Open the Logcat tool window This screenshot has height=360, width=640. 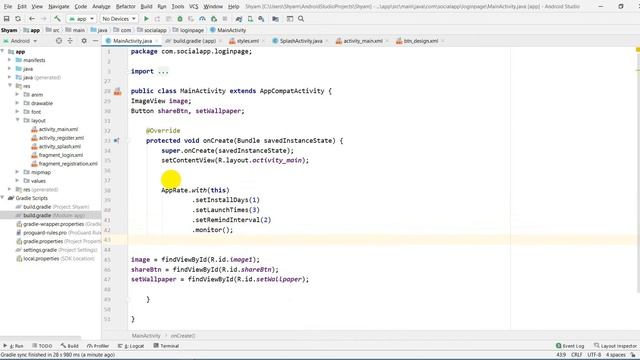(x=131, y=346)
